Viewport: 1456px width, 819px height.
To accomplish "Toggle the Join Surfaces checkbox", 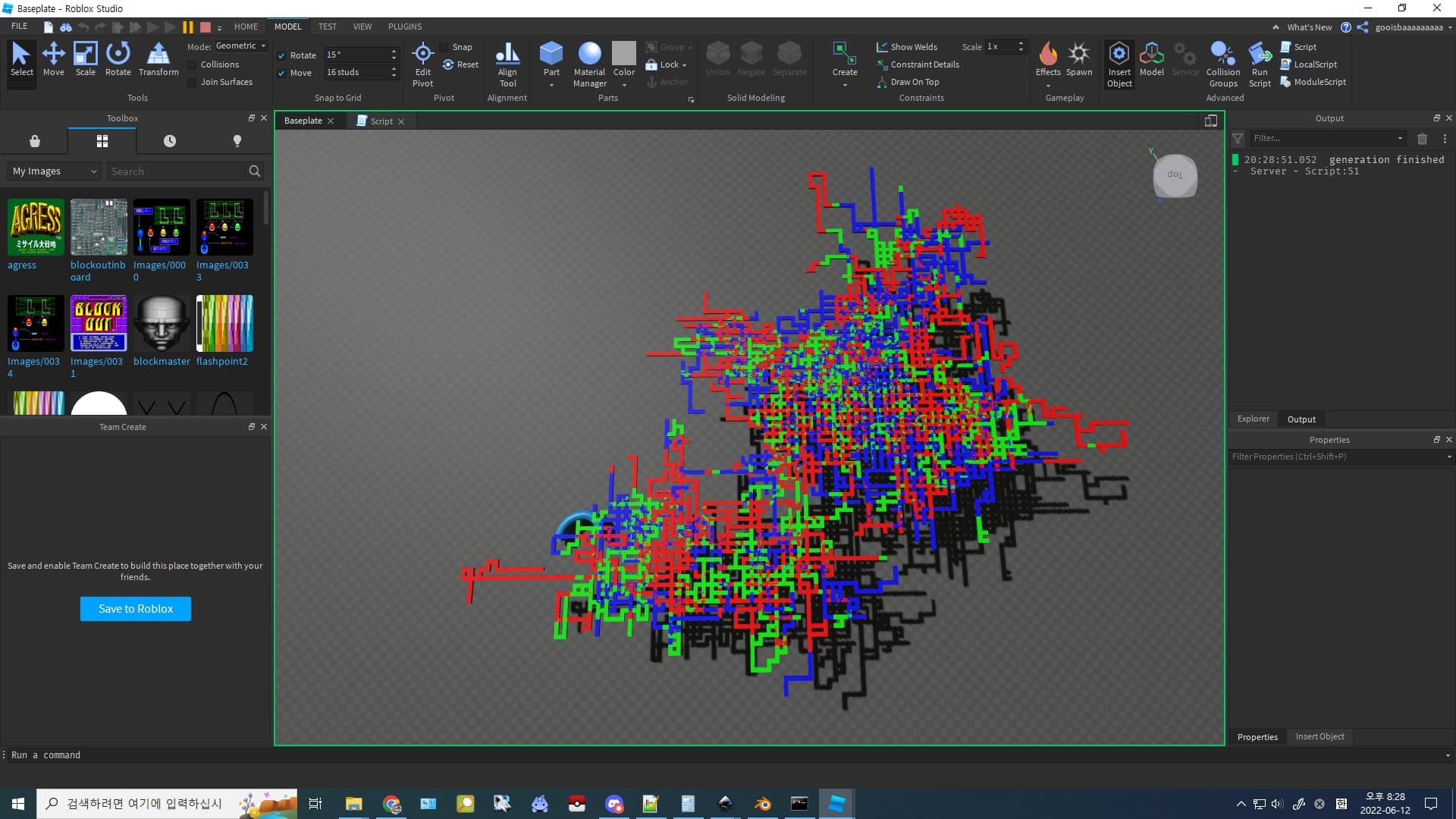I will 193,83.
